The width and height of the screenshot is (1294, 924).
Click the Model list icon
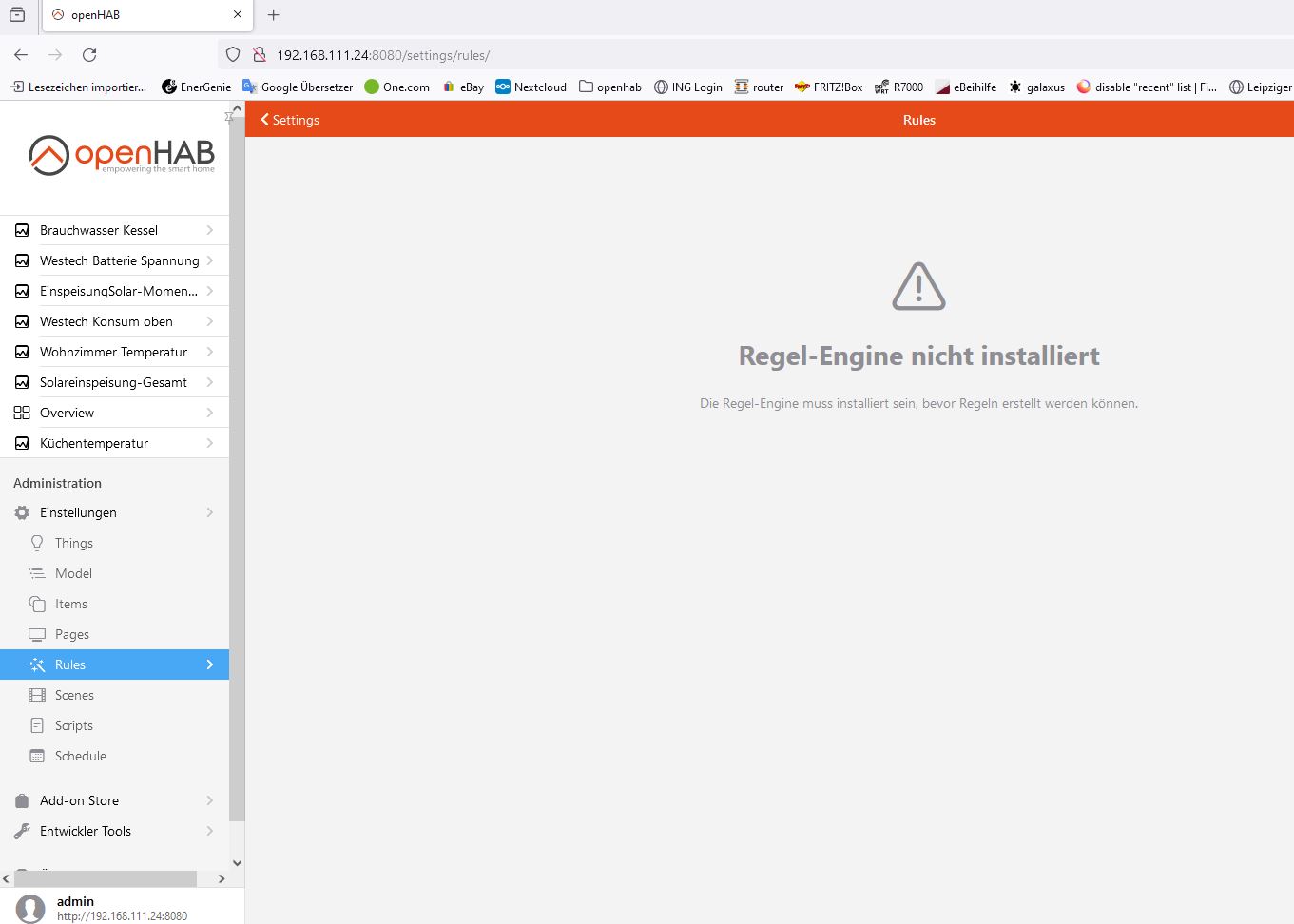point(37,573)
